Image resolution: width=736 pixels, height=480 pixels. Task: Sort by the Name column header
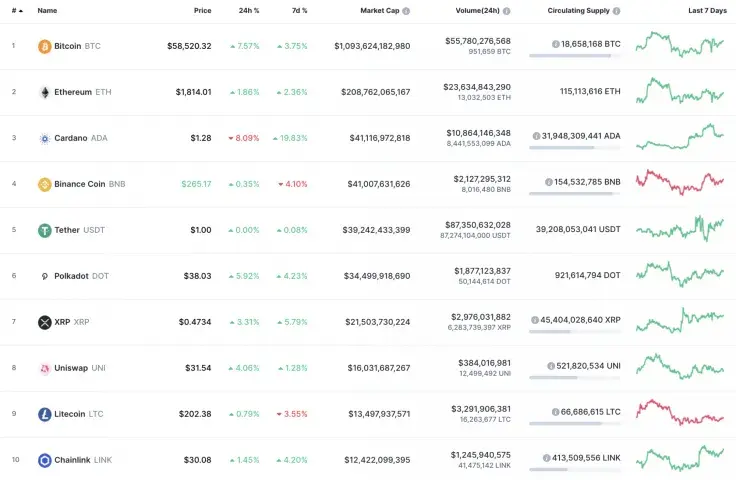(x=47, y=10)
